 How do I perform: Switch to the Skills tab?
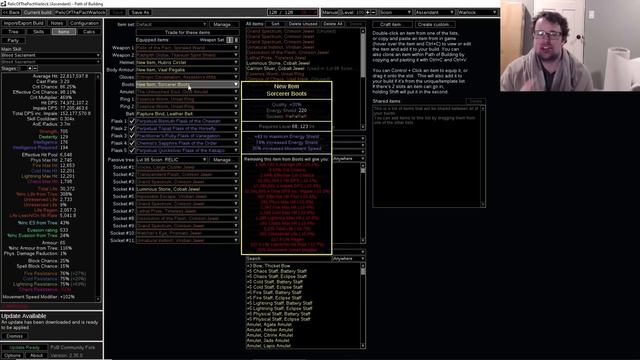tap(38, 32)
